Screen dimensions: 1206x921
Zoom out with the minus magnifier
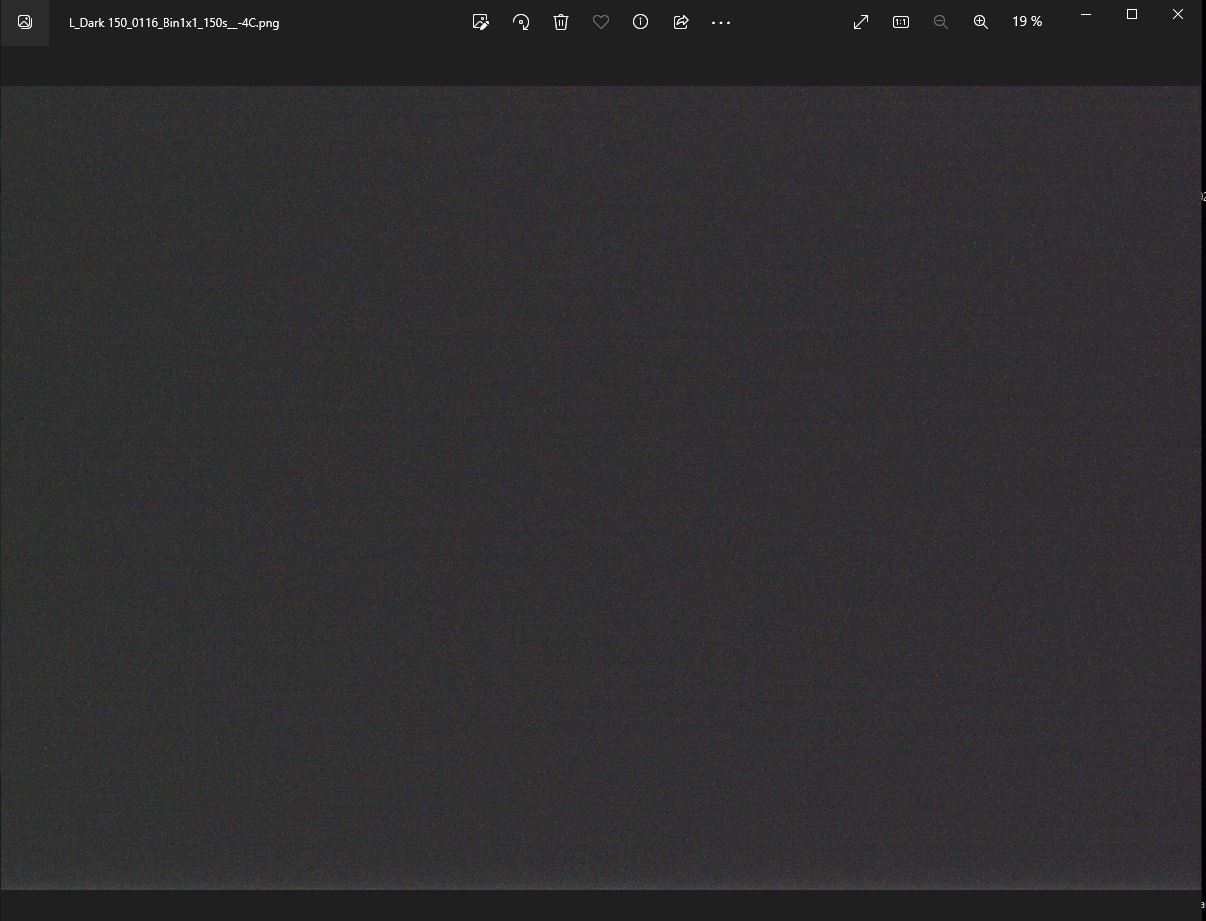tap(941, 22)
